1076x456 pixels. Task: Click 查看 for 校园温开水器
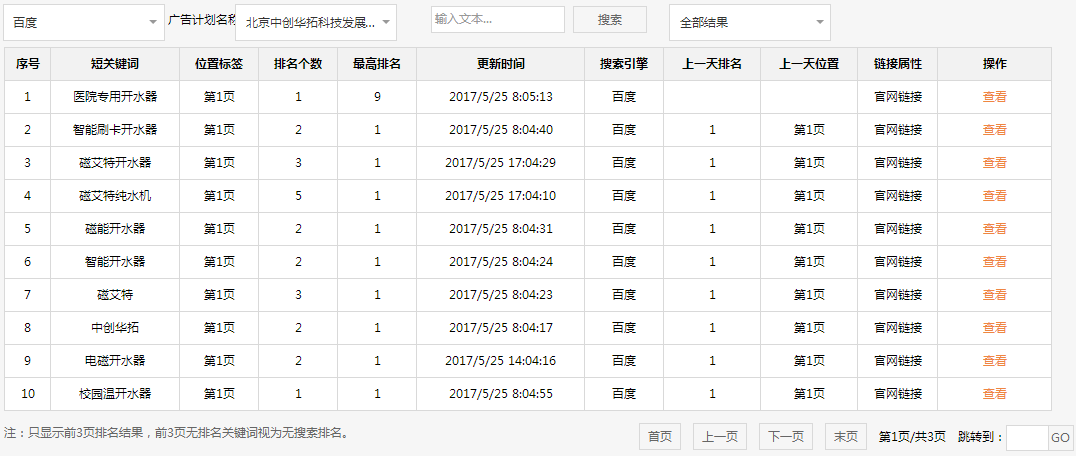point(994,394)
